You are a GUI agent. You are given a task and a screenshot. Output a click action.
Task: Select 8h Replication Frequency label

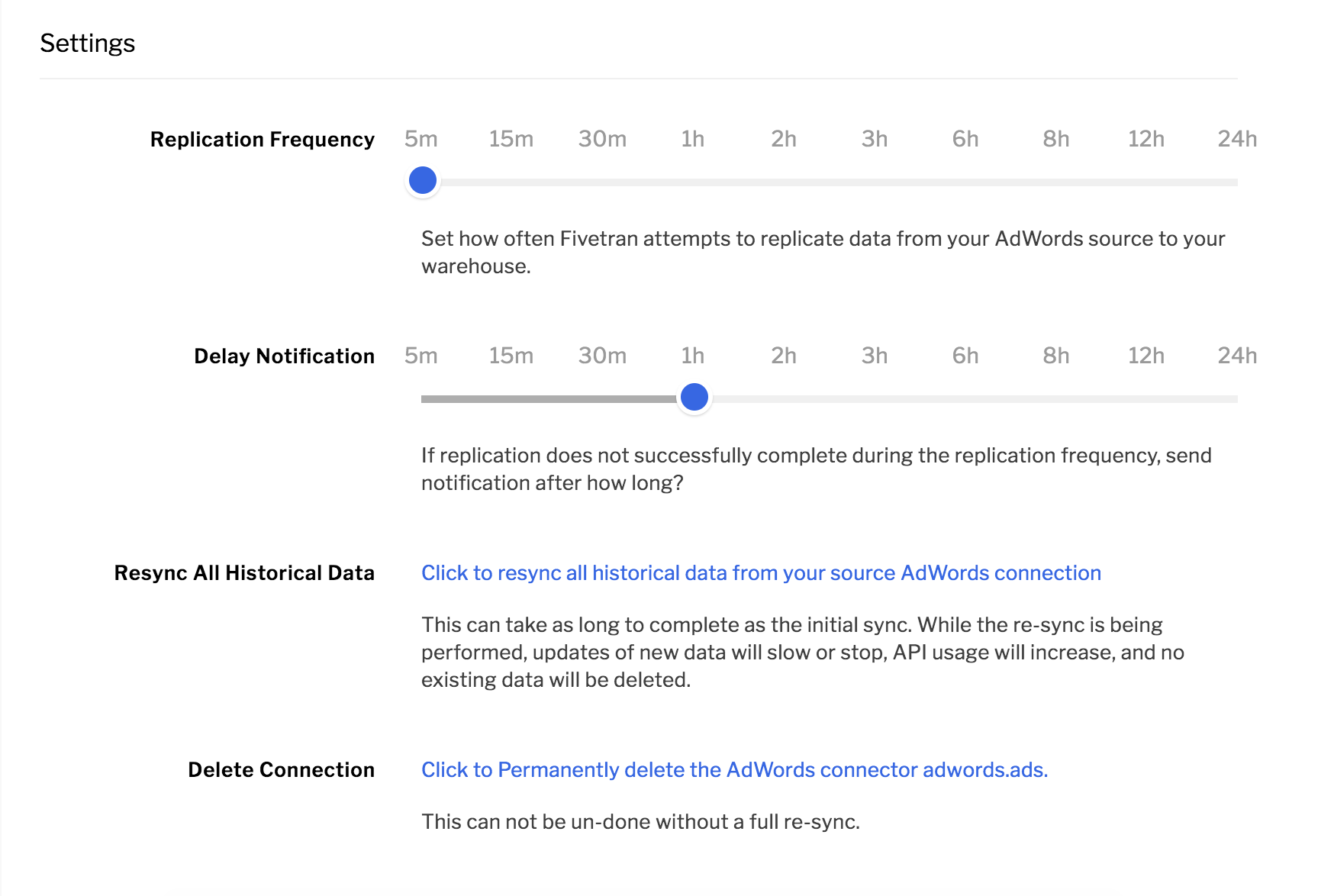click(1056, 139)
